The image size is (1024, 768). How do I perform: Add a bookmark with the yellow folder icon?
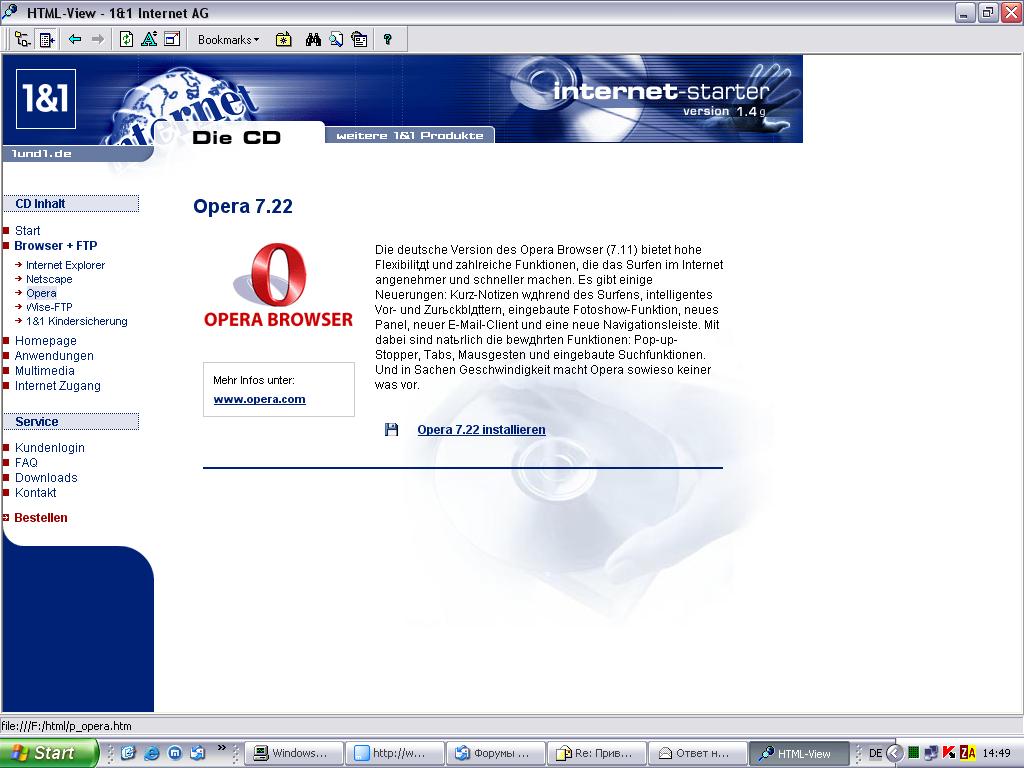click(283, 40)
